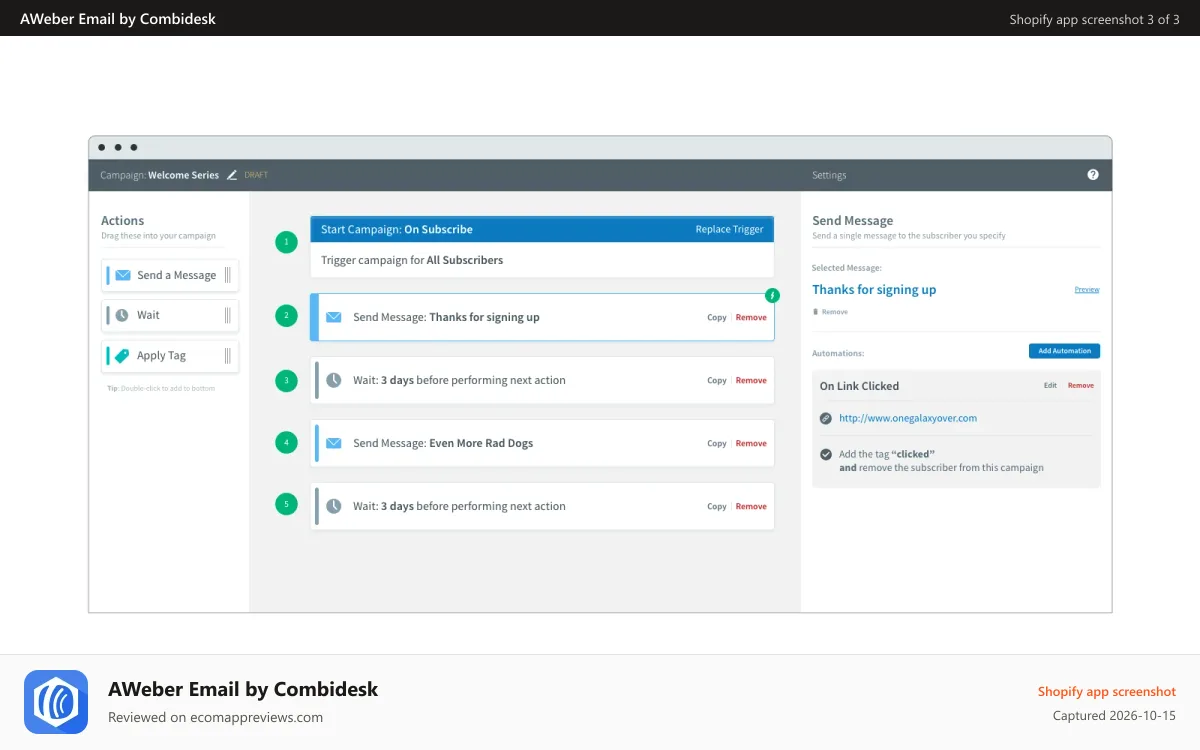Open the Preview link for selected message
The image size is (1200, 750).
pyautogui.click(x=1087, y=290)
